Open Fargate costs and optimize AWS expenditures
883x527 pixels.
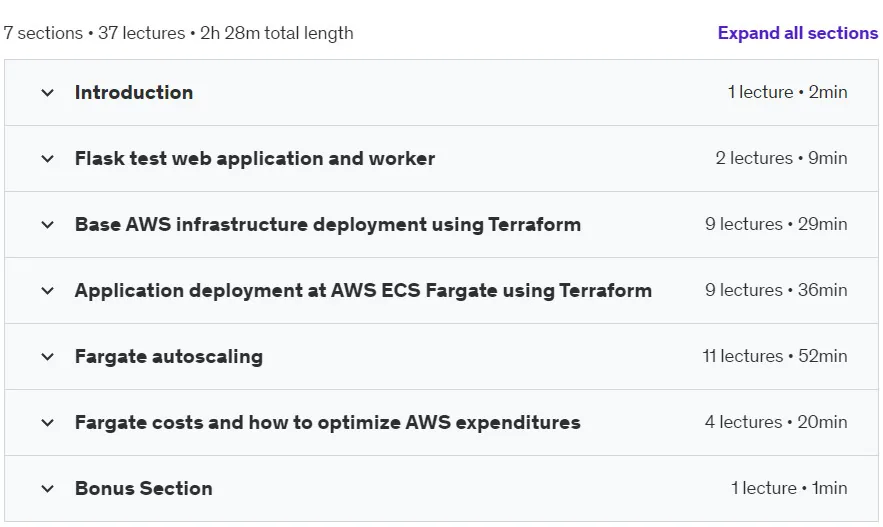tap(328, 422)
